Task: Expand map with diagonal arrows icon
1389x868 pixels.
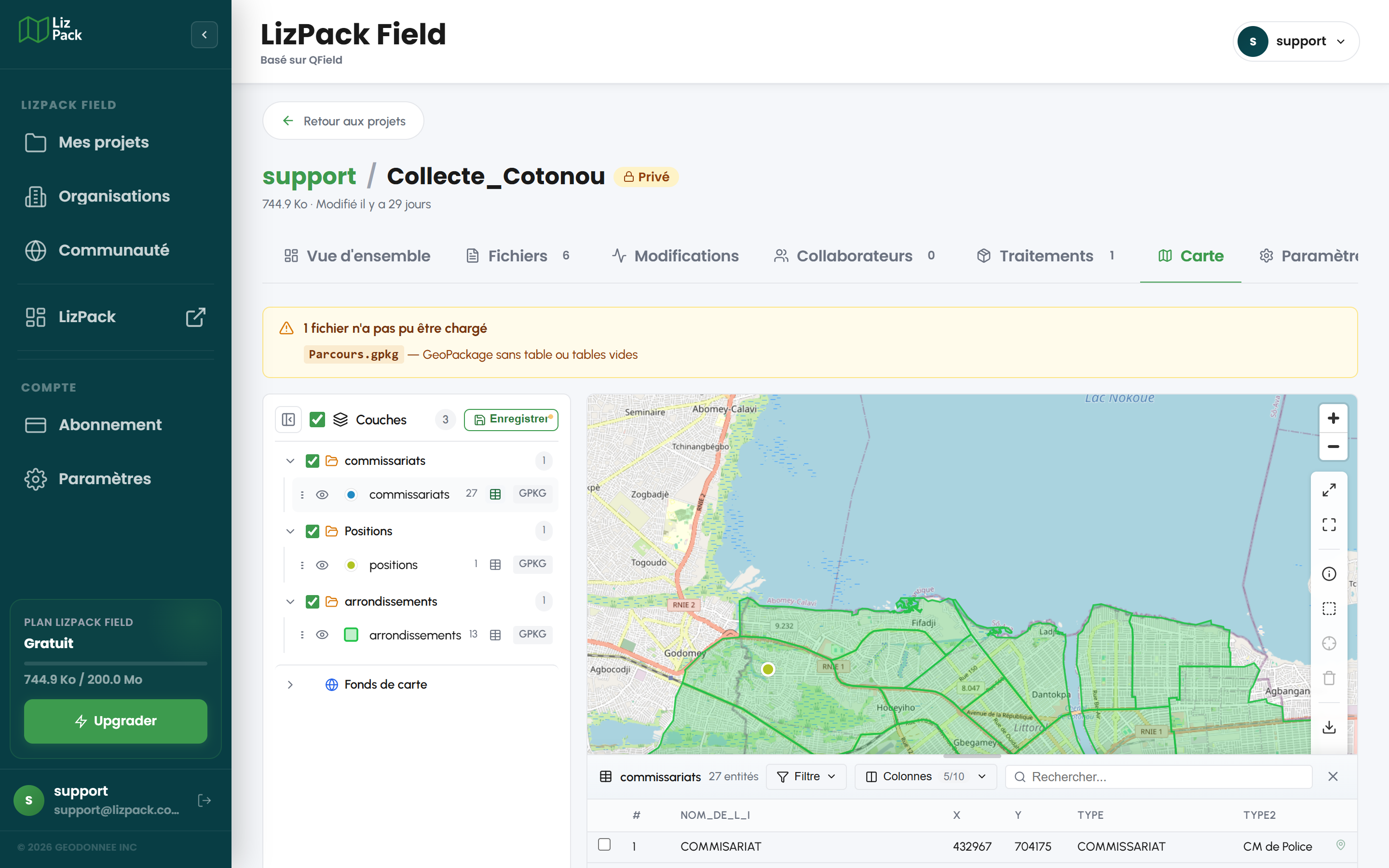Action: tap(1329, 490)
